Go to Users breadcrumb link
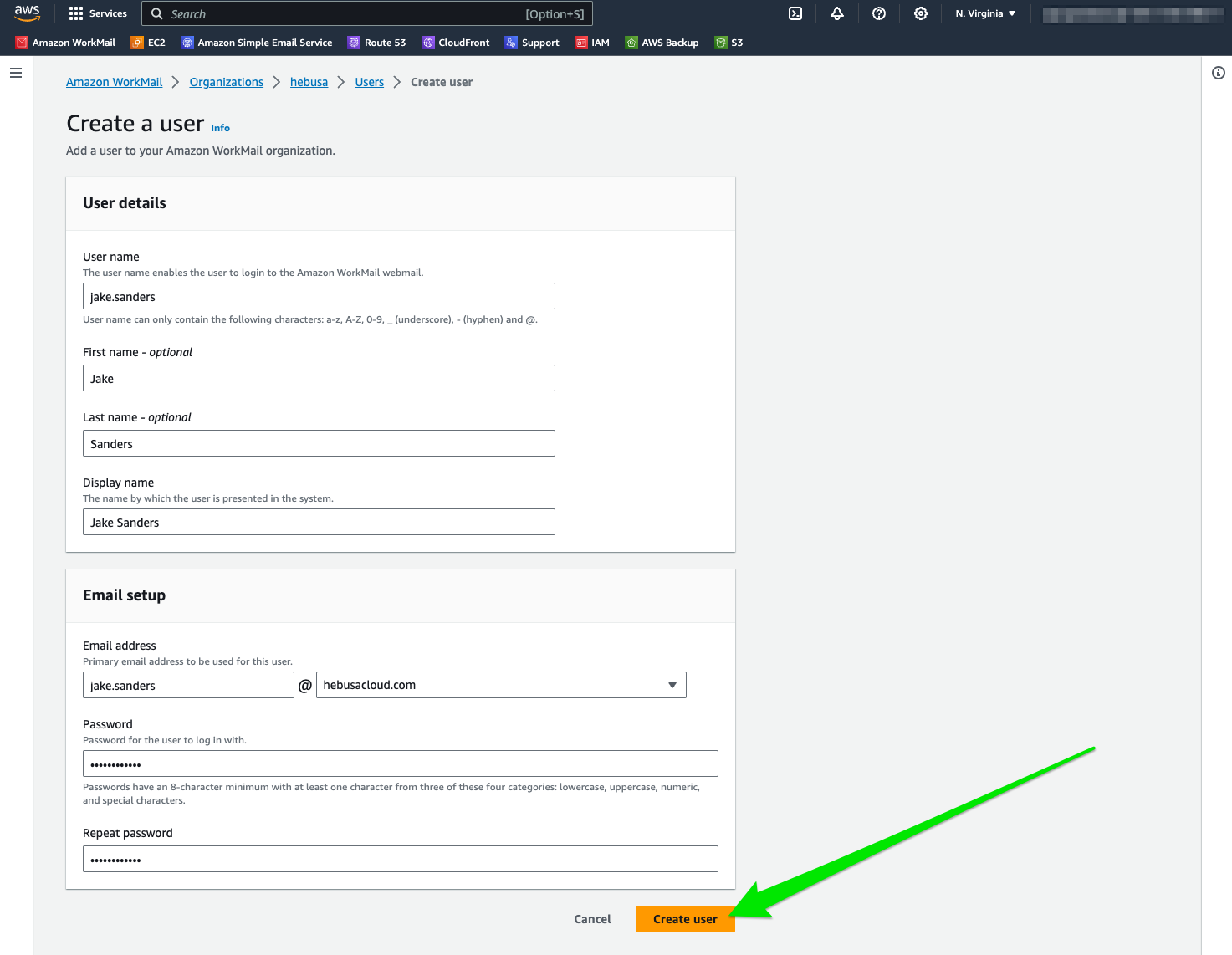Viewport: 1232px width, 955px height. (369, 82)
